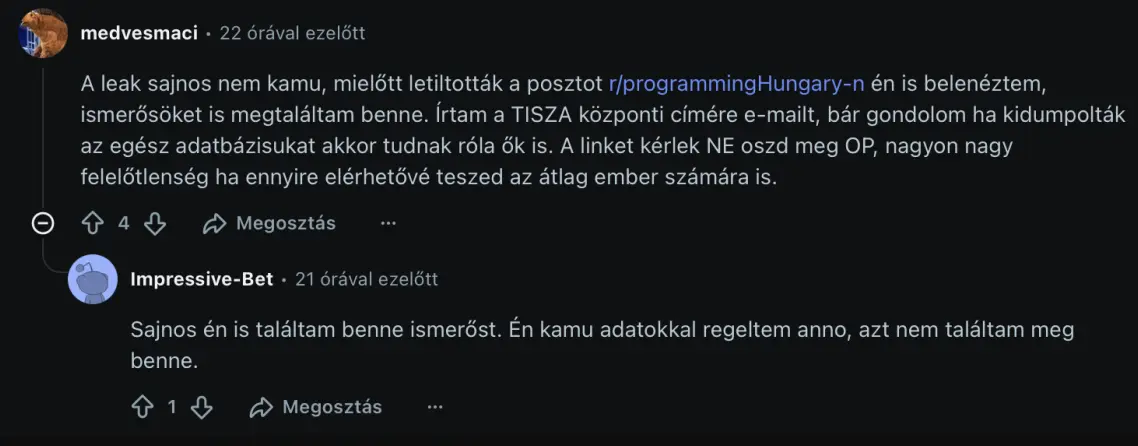Open medvesmaci's profile avatar
This screenshot has width=1138, height=446.
click(43, 33)
